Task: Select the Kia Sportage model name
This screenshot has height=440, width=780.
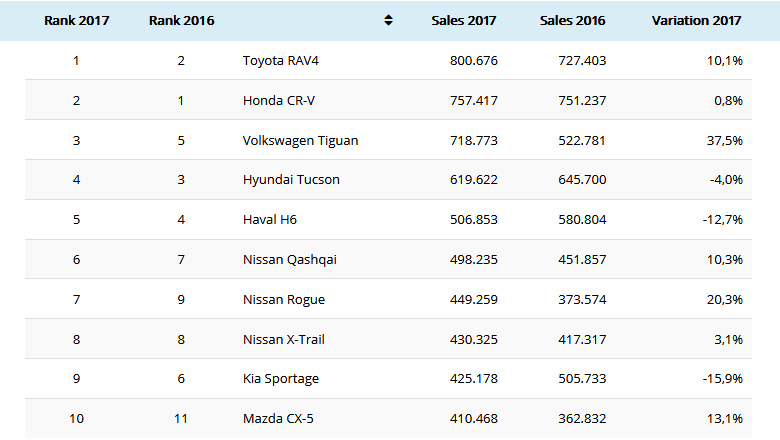Action: (281, 379)
